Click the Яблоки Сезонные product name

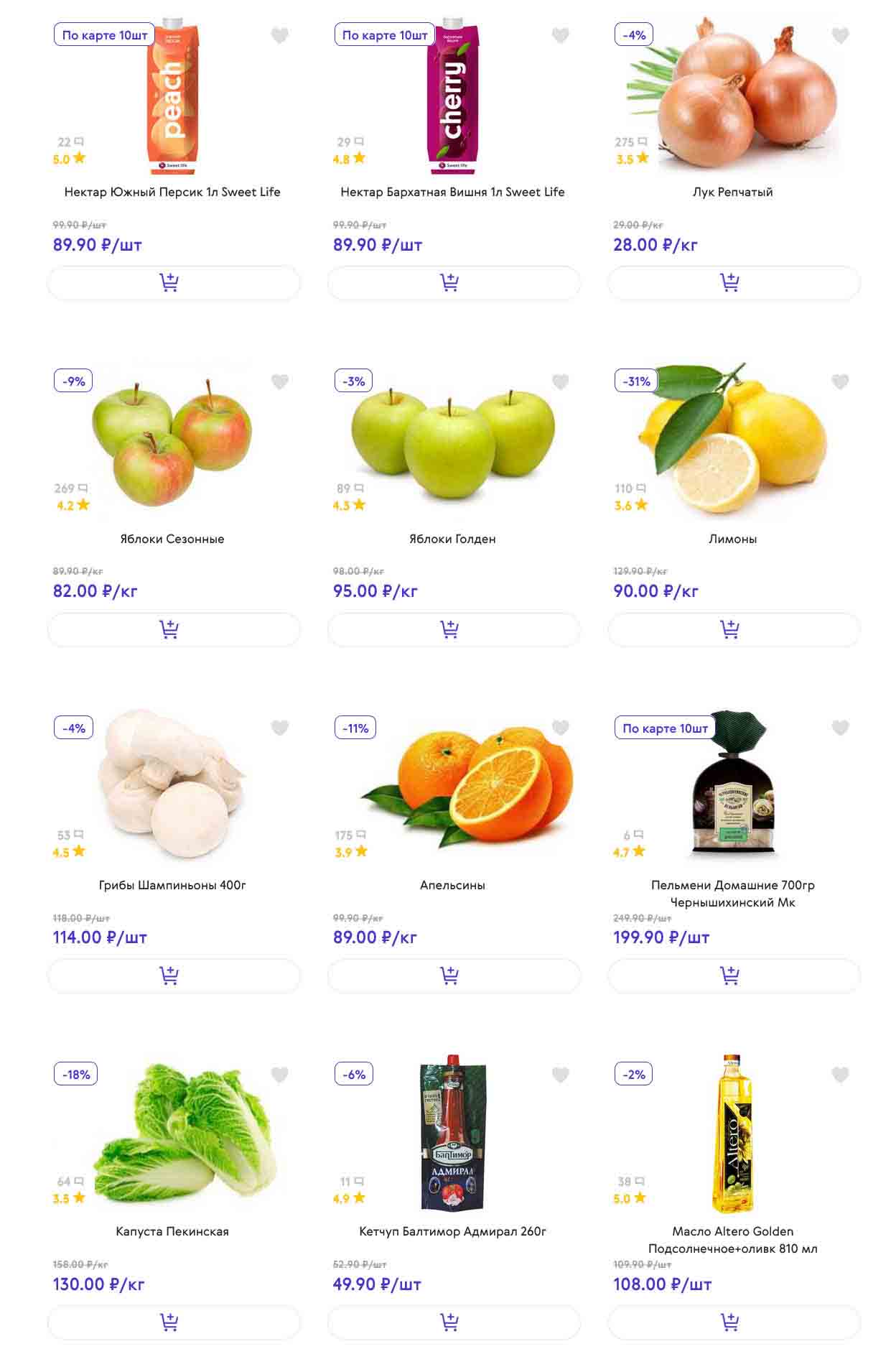(172, 539)
